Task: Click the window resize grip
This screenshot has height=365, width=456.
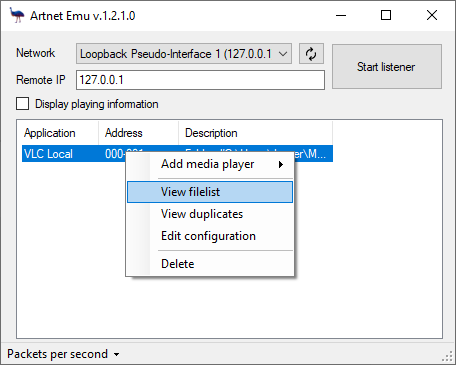Action: click(x=448, y=357)
